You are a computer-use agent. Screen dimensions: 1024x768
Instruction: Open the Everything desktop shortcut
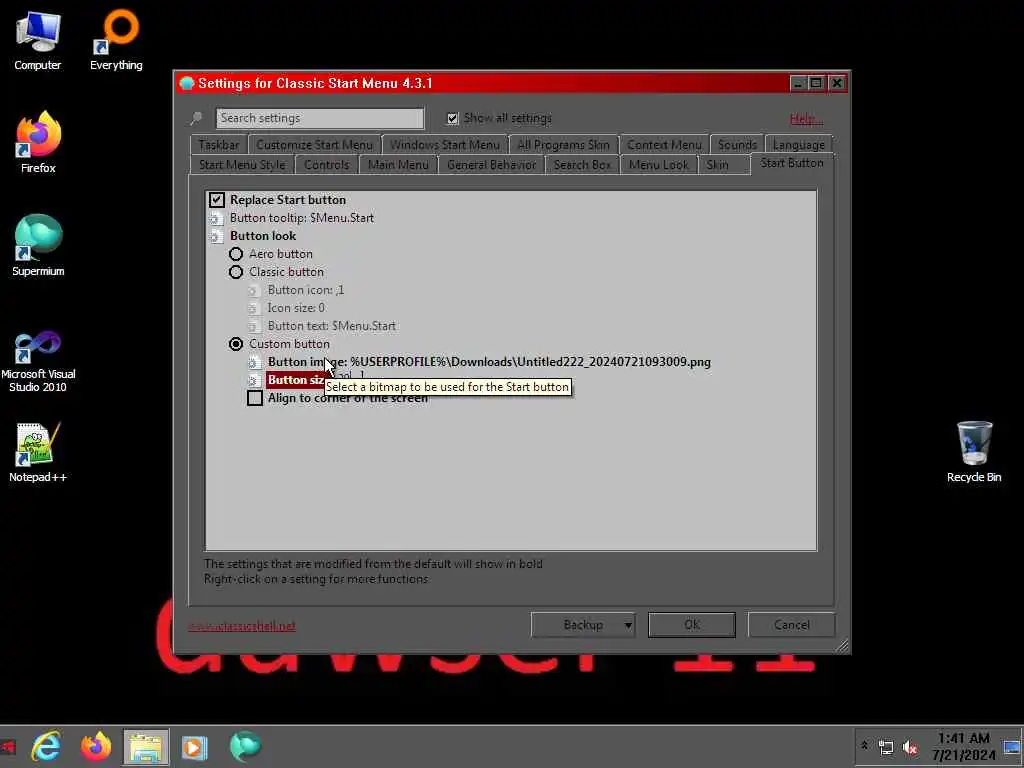click(x=116, y=40)
